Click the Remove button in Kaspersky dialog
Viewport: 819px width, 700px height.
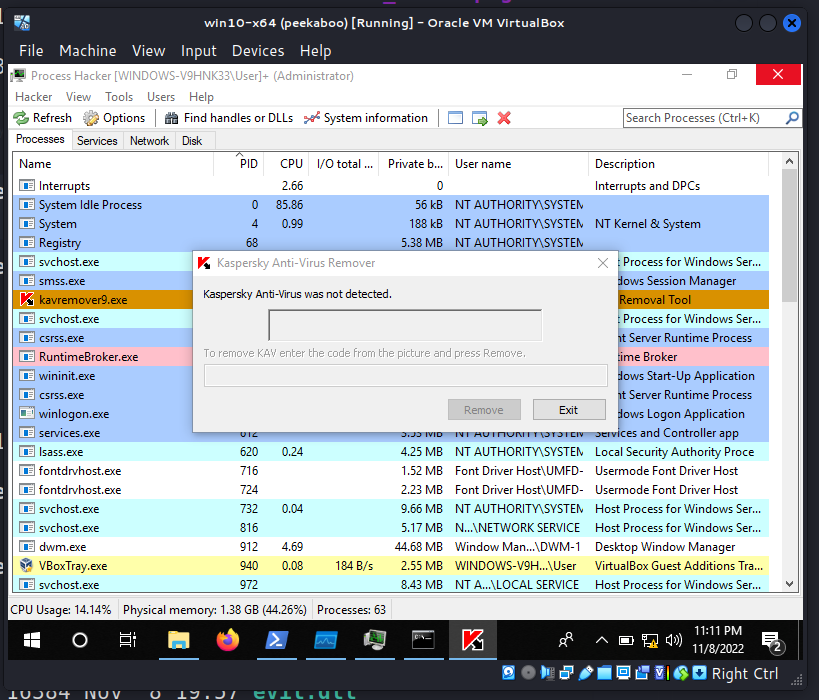coord(484,410)
